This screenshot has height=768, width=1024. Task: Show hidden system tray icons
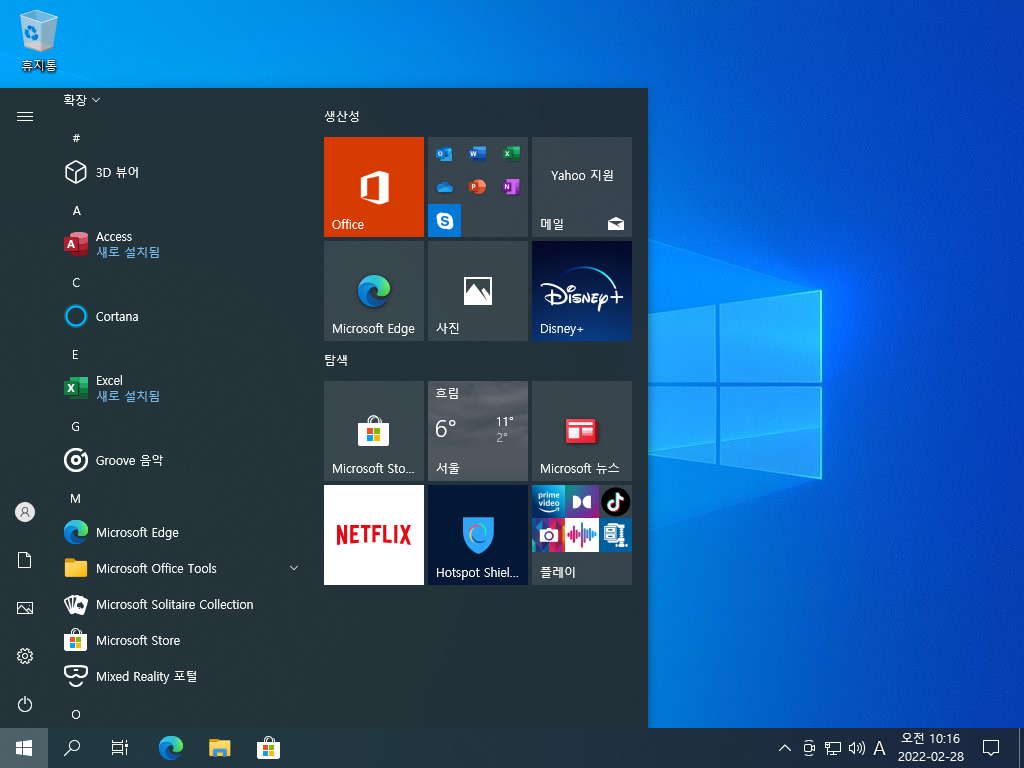(785, 748)
